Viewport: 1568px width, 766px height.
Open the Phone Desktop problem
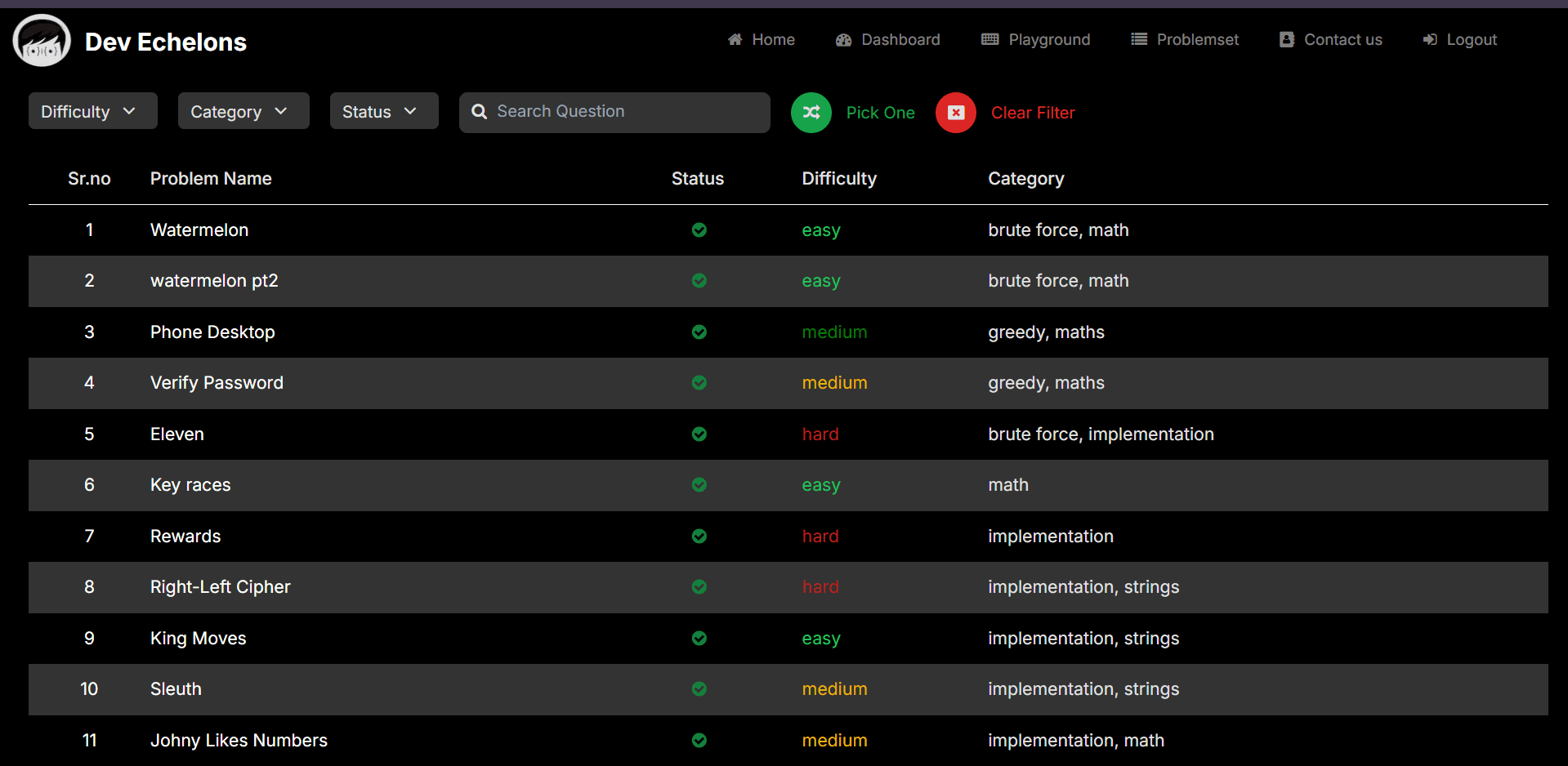pyautogui.click(x=212, y=332)
